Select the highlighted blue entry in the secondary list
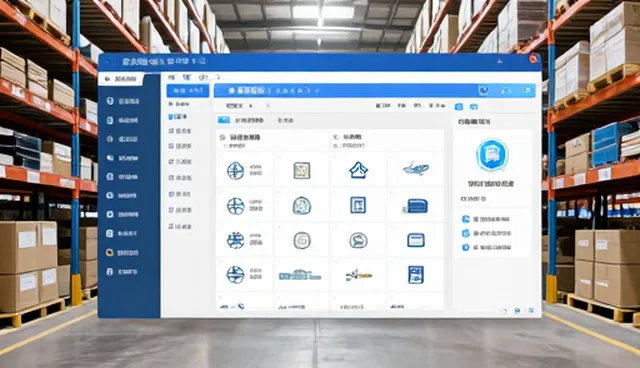Image resolution: width=640 pixels, height=368 pixels. click(178, 117)
